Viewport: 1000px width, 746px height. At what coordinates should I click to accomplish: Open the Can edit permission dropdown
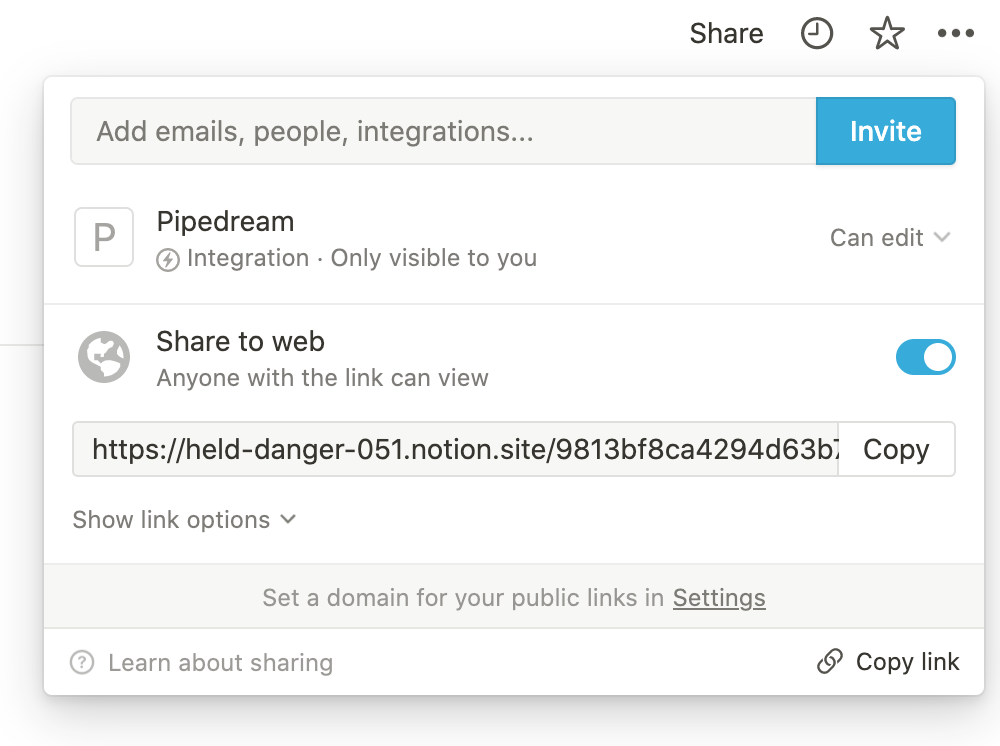(x=889, y=237)
